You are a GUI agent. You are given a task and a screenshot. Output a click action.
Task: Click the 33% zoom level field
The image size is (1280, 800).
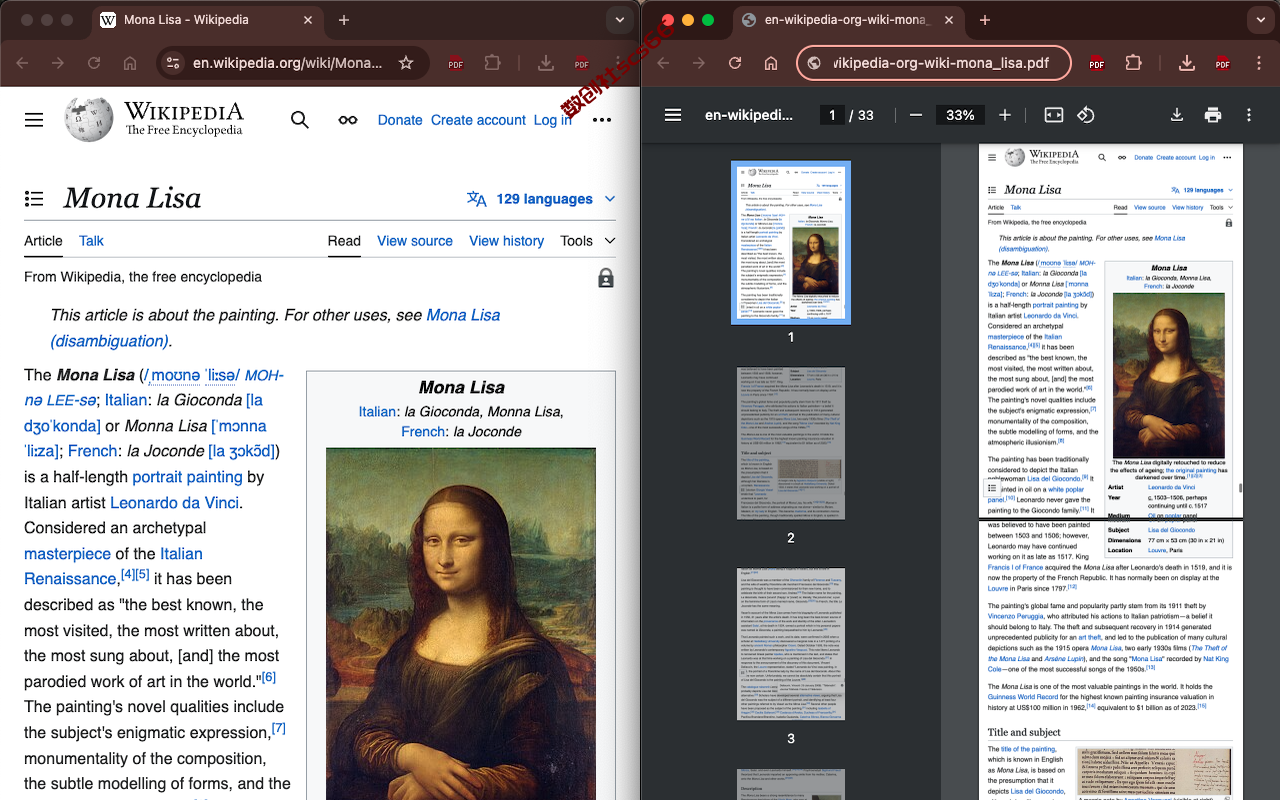coord(960,115)
